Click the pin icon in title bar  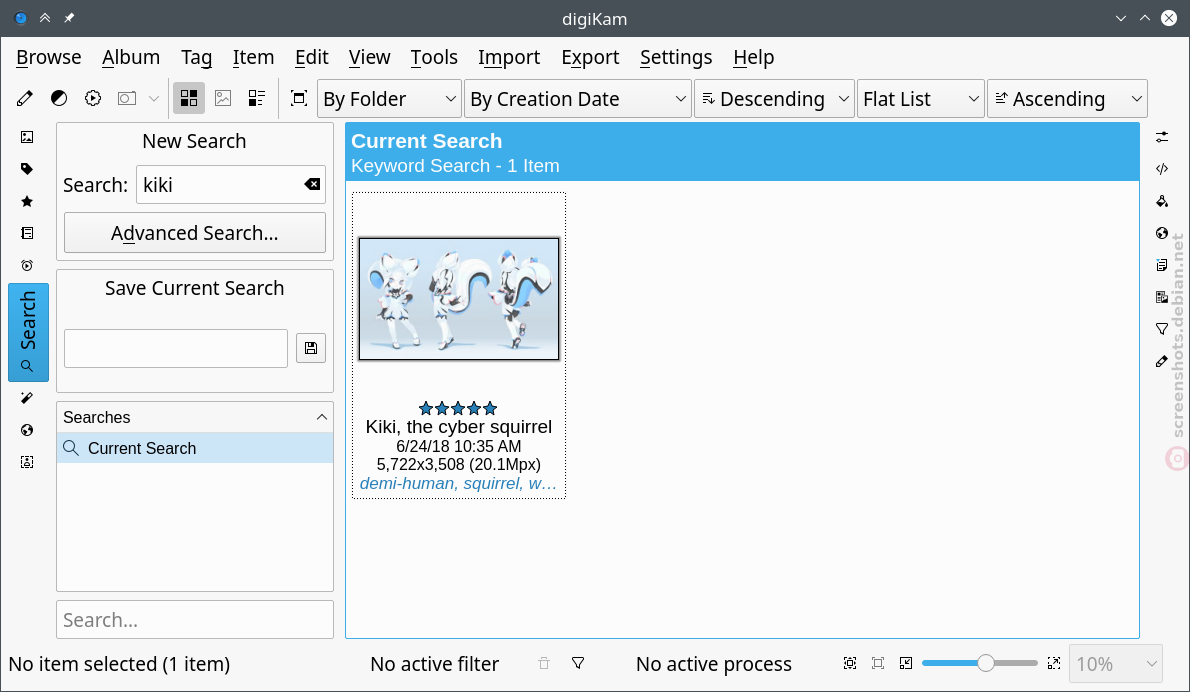(69, 18)
